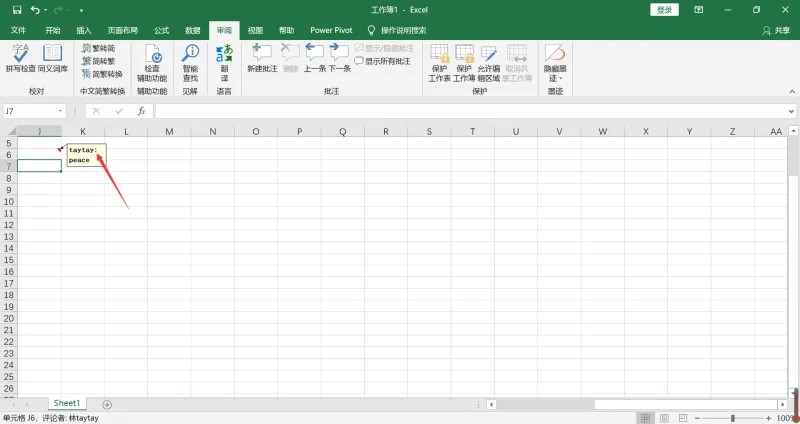Image resolution: width=800 pixels, height=424 pixels.
Task: Click the Name Box showing J7
Action: [30, 111]
